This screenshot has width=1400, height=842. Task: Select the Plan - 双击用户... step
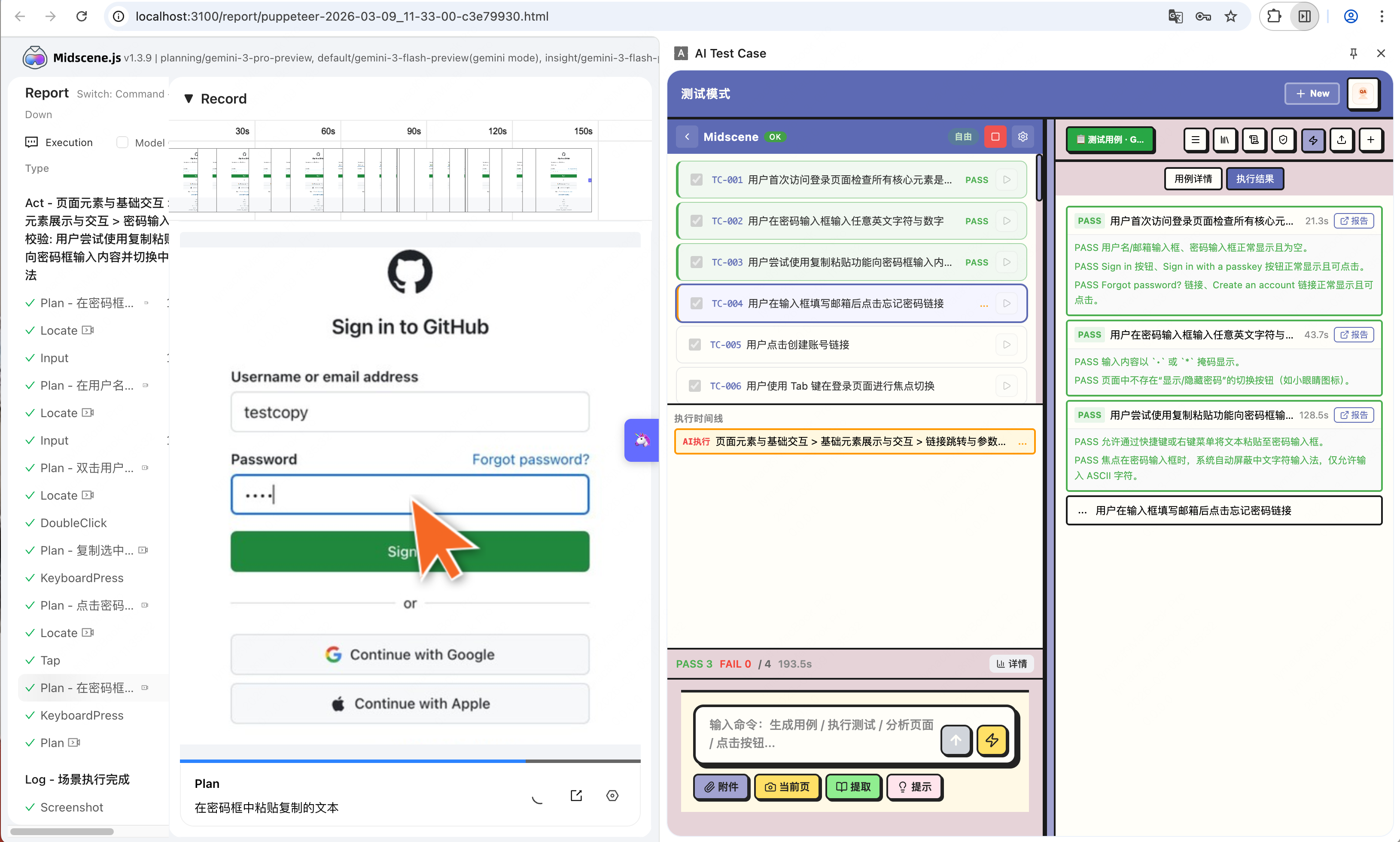pos(87,468)
